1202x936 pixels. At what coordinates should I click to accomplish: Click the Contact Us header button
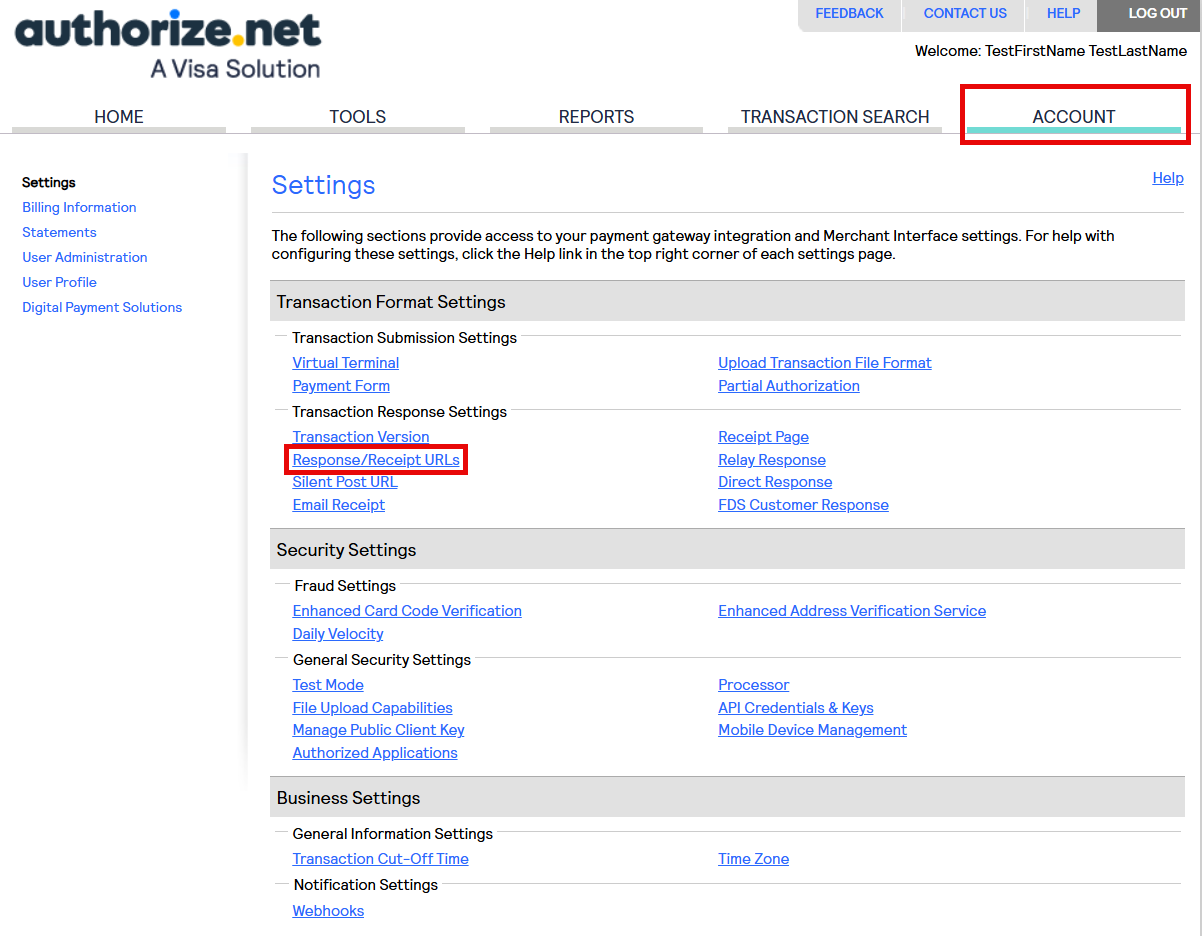click(965, 14)
